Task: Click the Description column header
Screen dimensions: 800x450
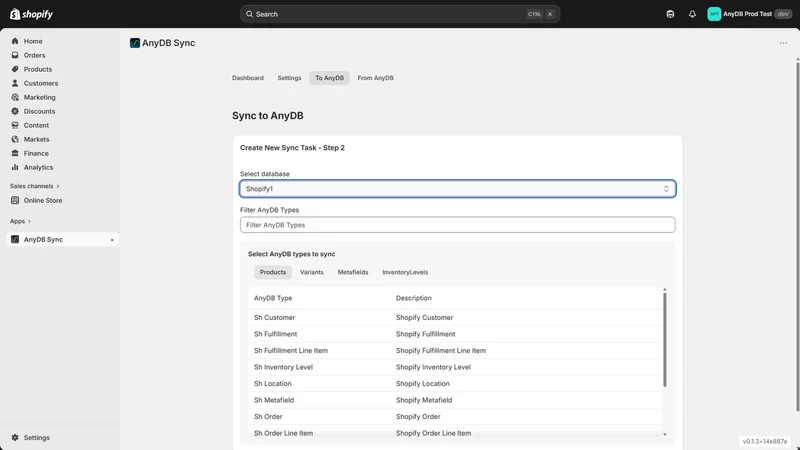Action: (x=414, y=298)
